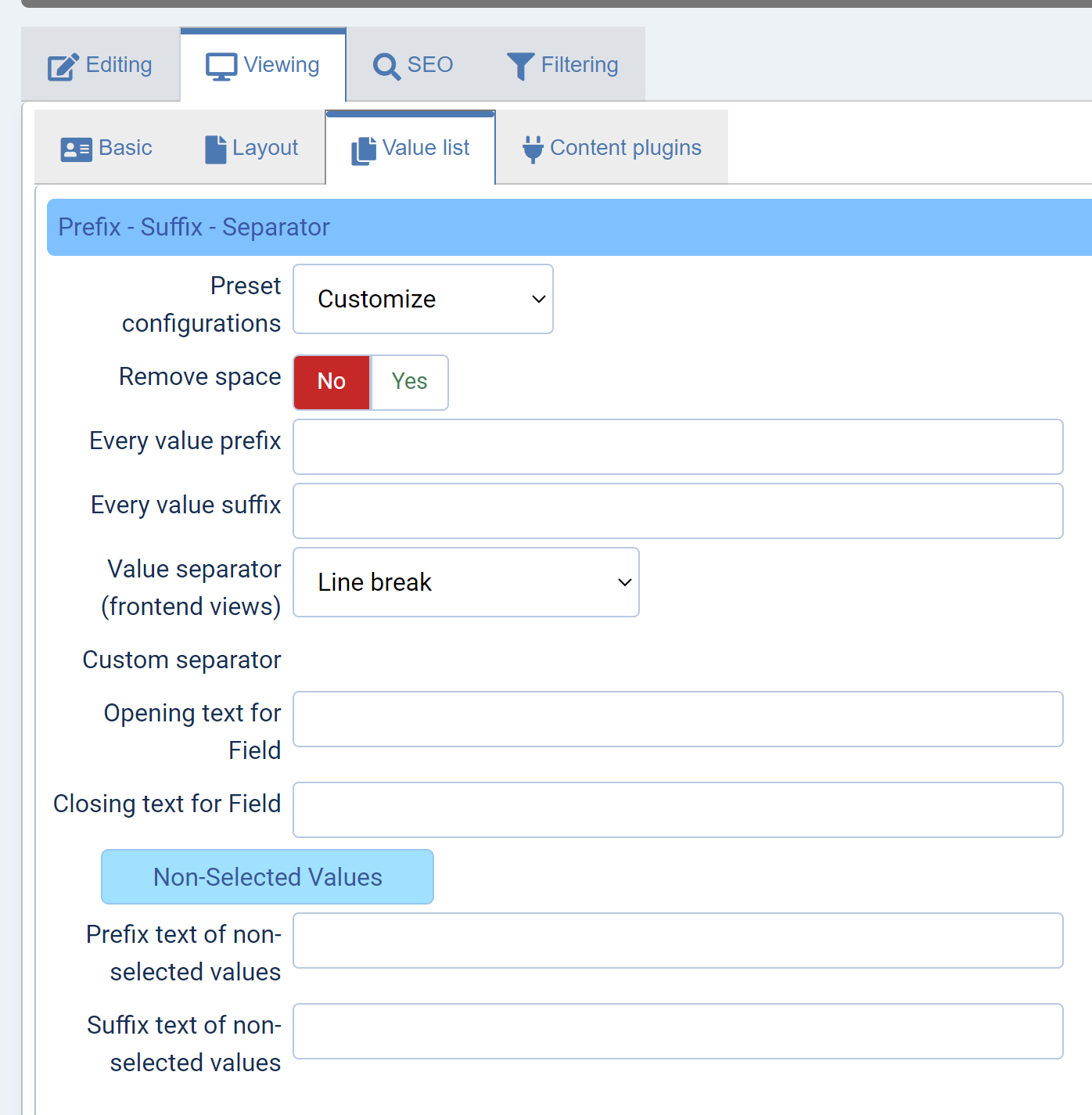Click the Value list copy icon

click(364, 150)
